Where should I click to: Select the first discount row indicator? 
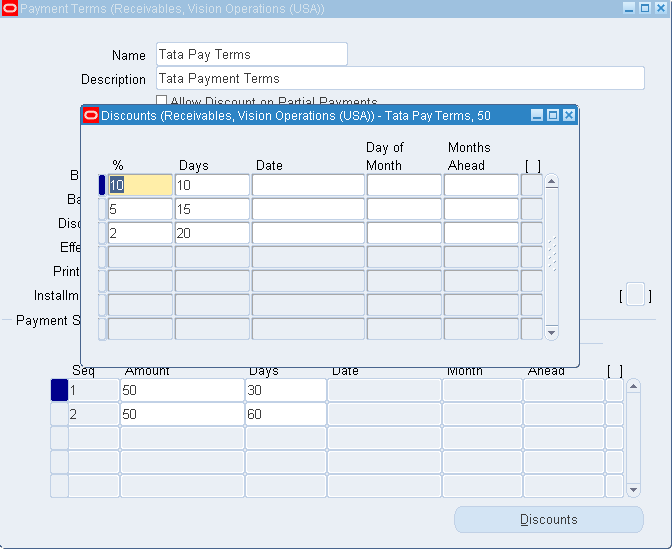click(102, 185)
